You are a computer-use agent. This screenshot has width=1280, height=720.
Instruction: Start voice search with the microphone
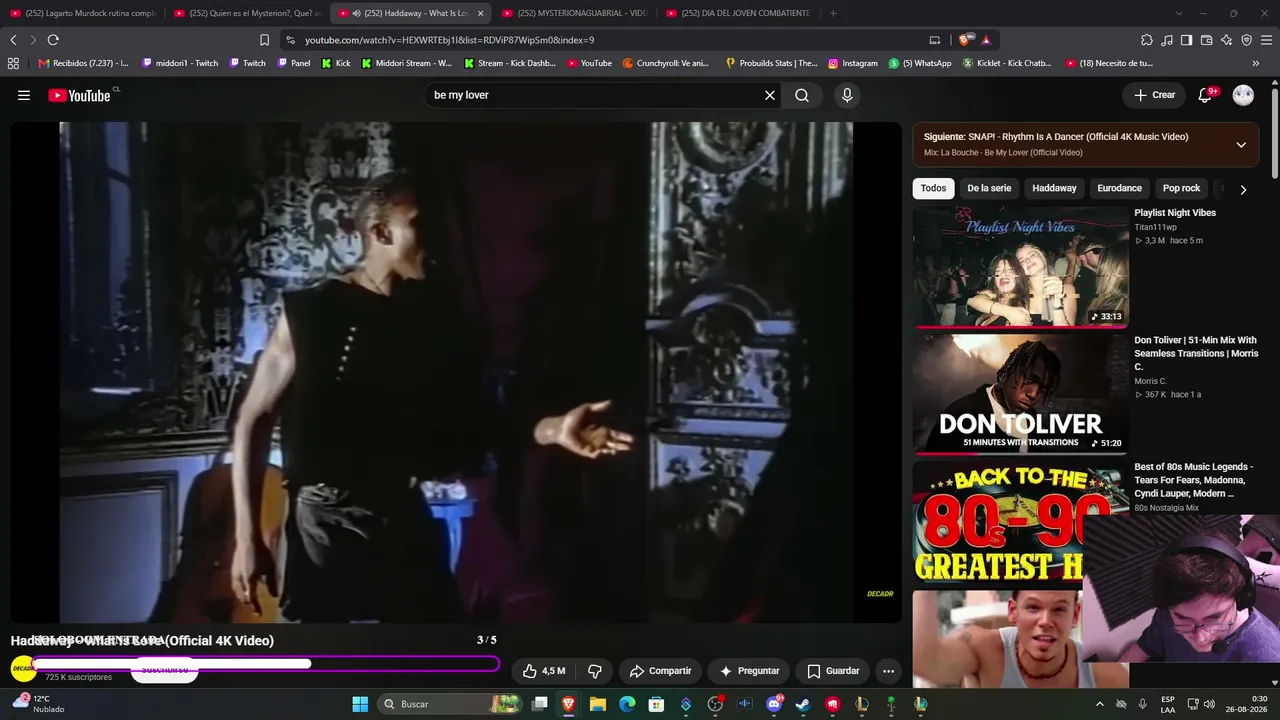(847, 95)
